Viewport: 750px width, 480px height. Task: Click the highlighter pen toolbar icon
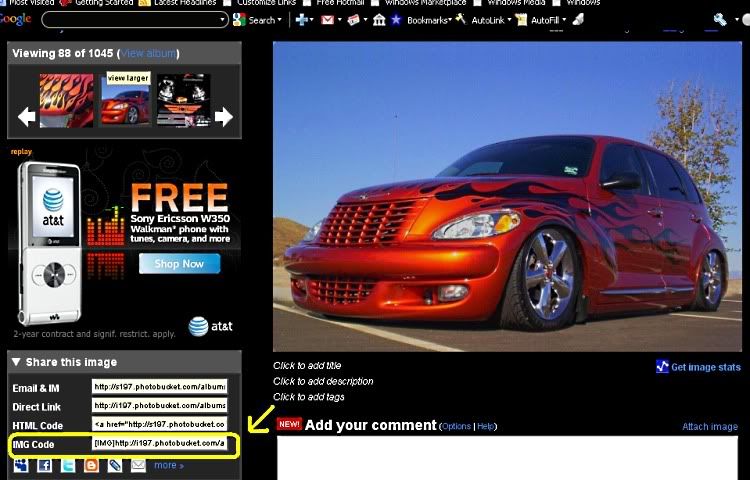tap(578, 20)
